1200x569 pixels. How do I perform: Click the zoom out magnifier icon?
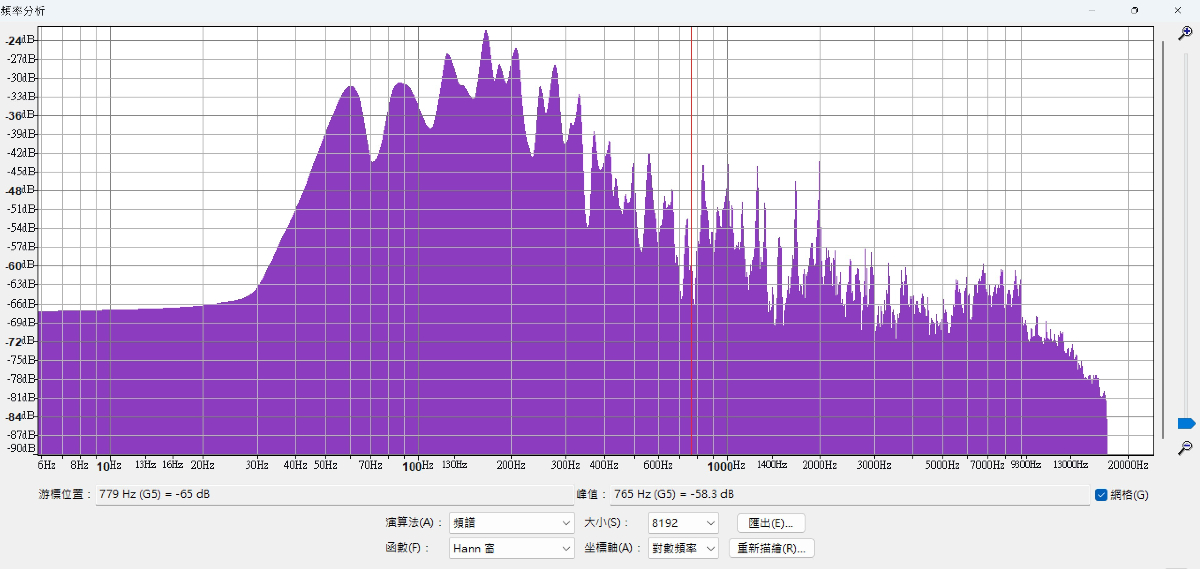tap(1185, 447)
